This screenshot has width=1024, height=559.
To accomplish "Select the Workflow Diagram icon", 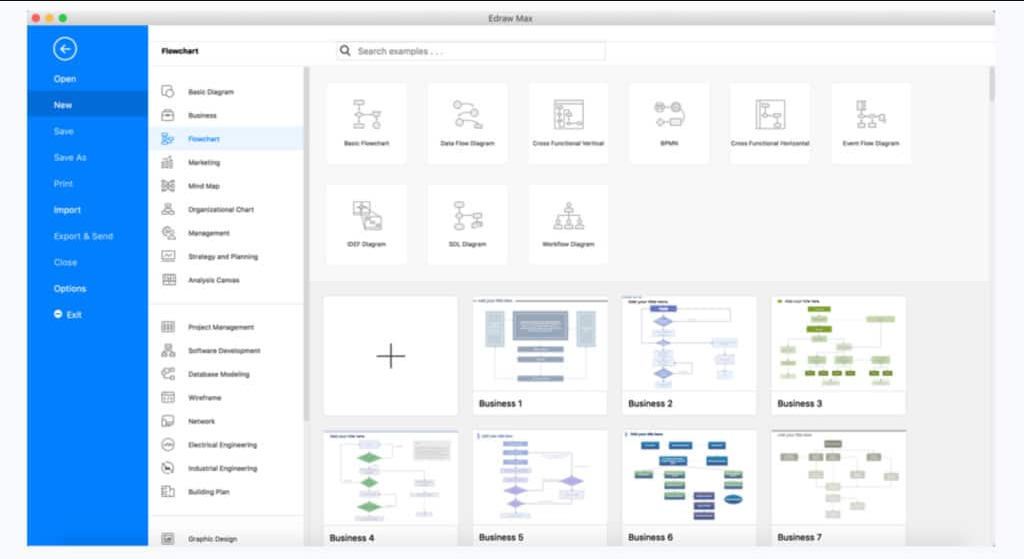I will pyautogui.click(x=568, y=216).
